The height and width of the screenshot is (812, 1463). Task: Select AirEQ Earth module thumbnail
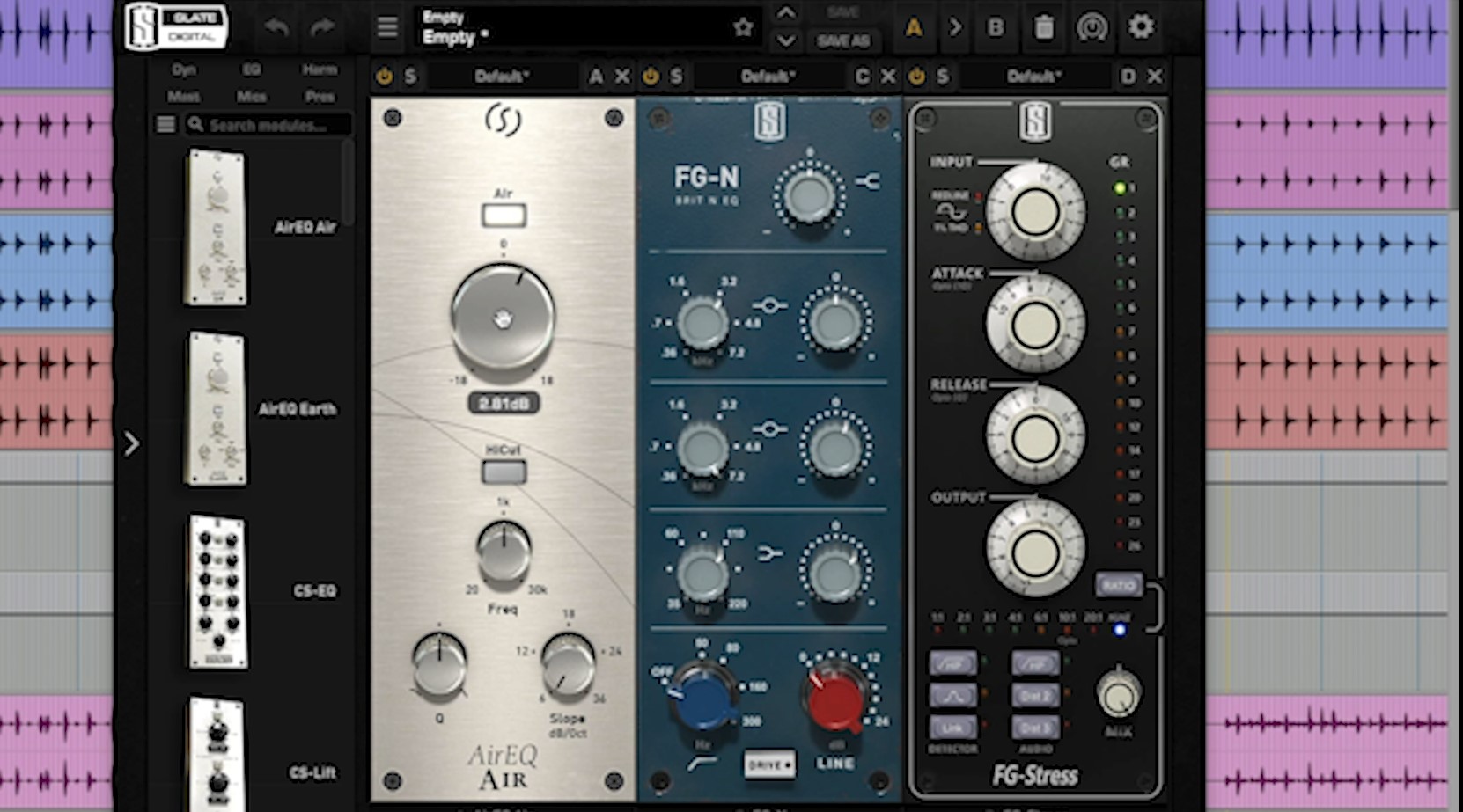[x=216, y=408]
